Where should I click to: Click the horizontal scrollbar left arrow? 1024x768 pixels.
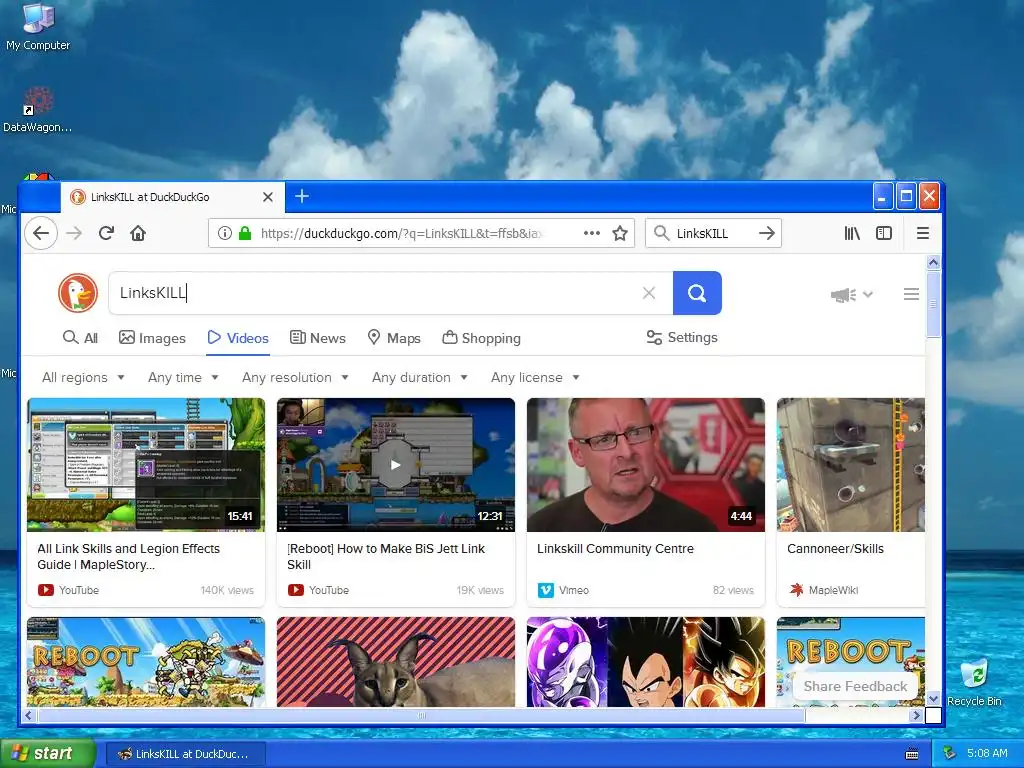28,716
